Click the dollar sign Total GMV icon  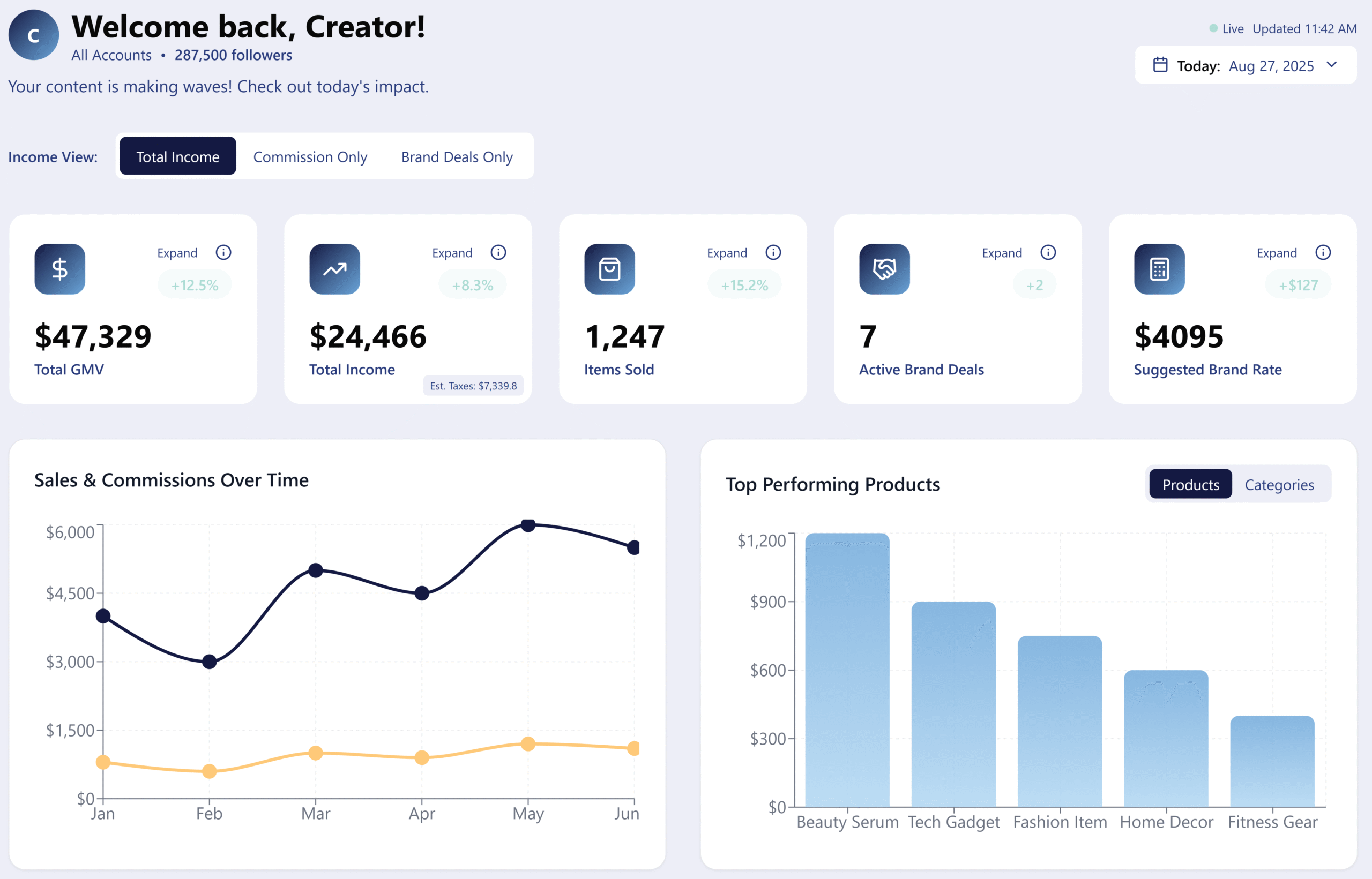click(59, 269)
